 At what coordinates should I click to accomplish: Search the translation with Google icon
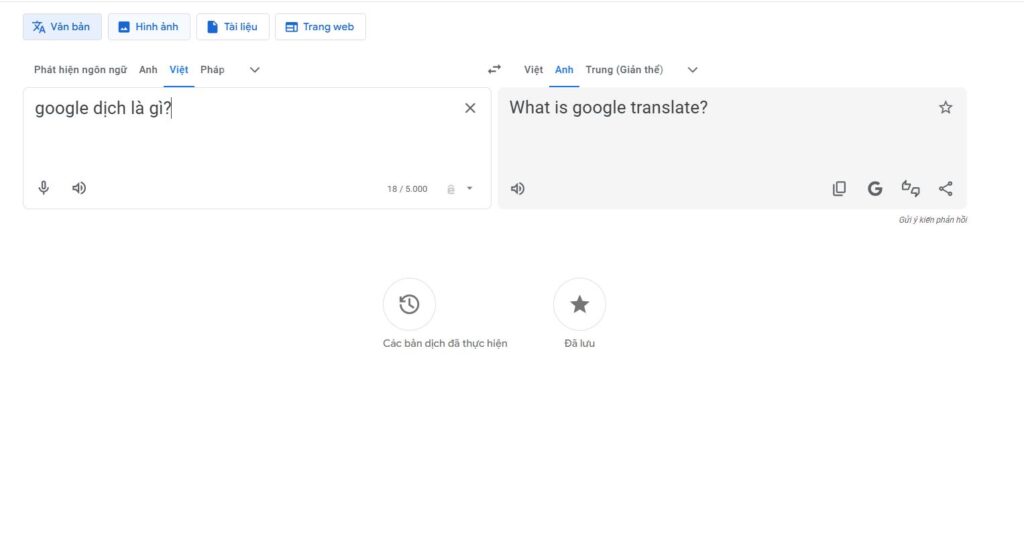click(875, 189)
